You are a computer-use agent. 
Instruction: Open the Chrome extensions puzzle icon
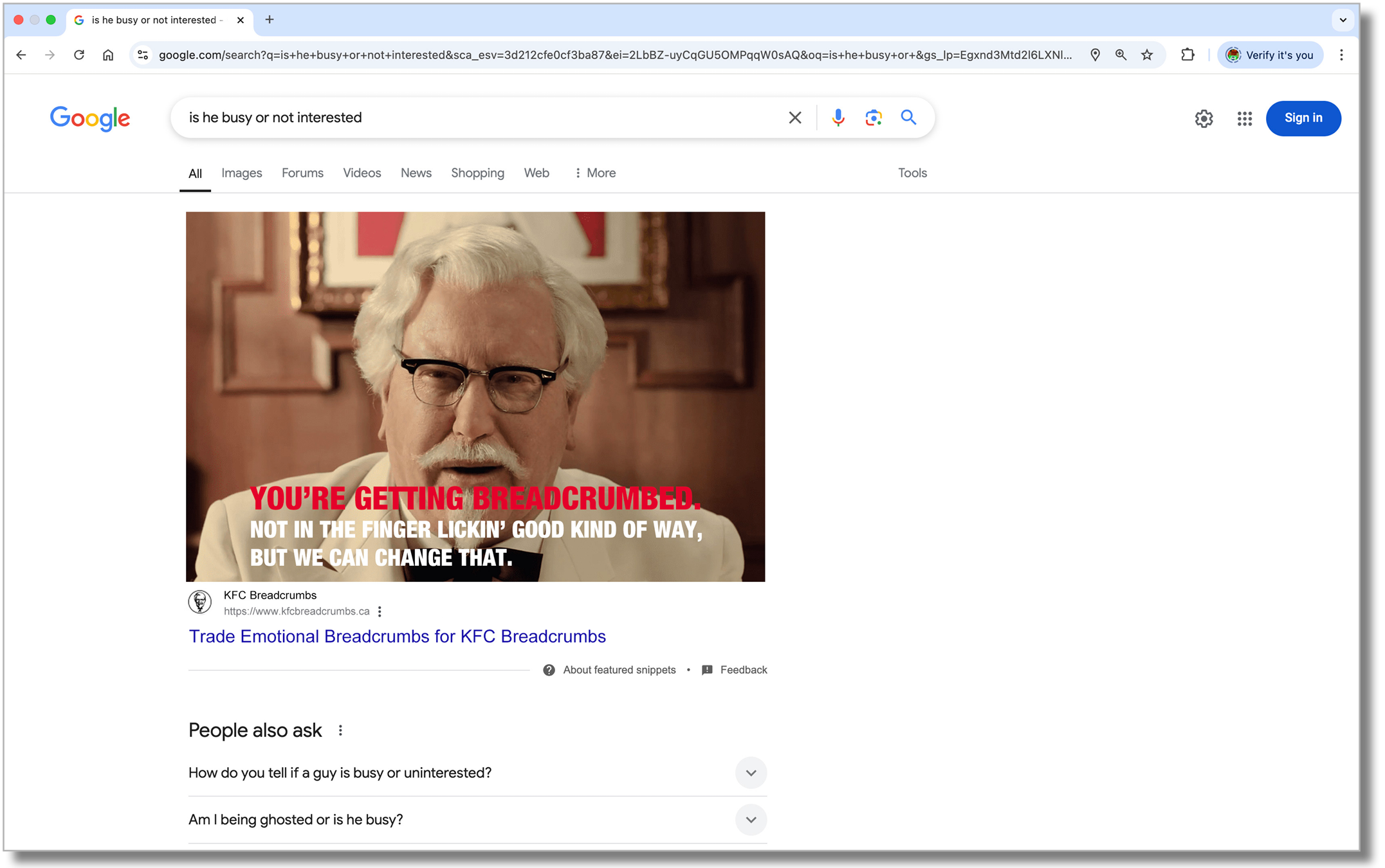1188,55
